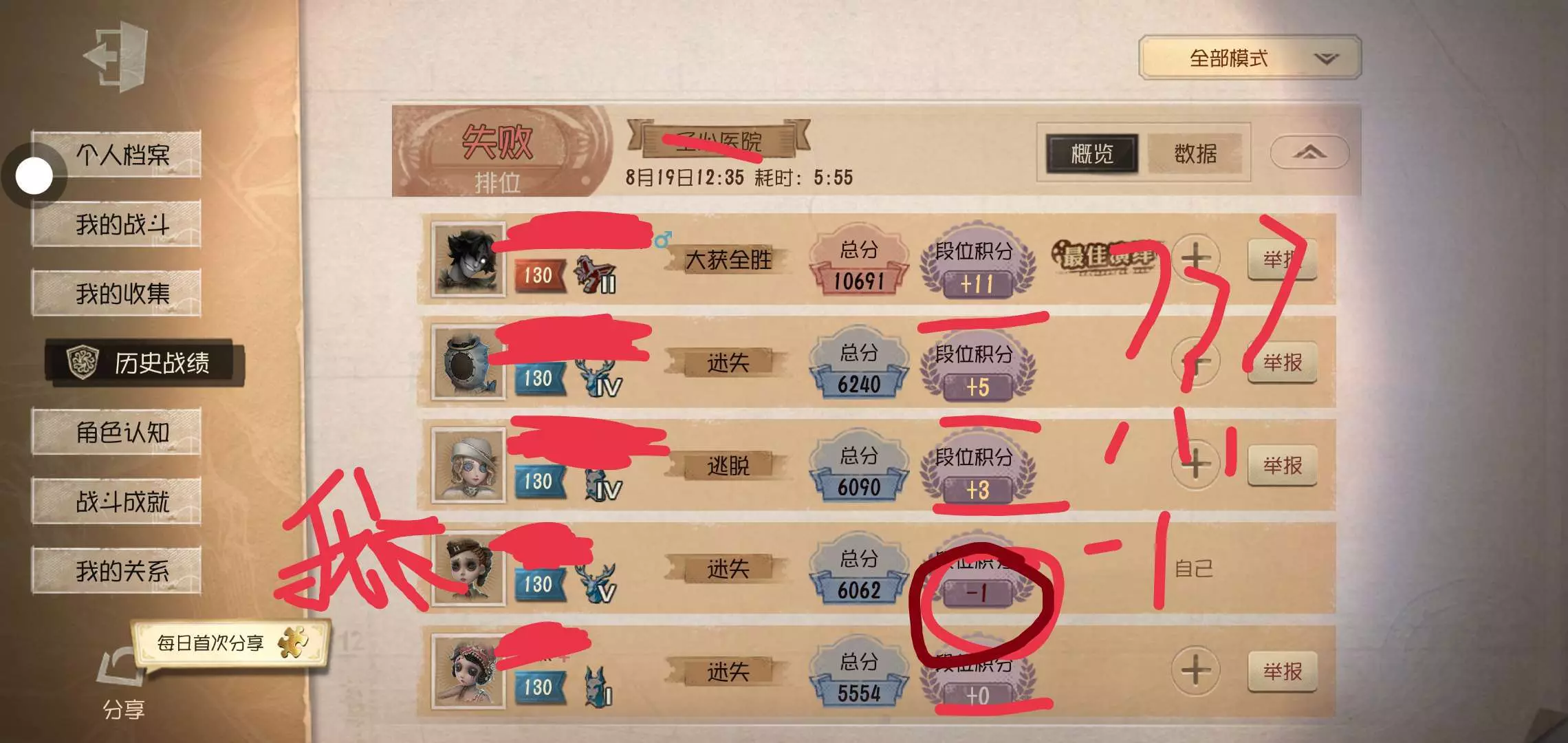The height and width of the screenshot is (743, 1568).
Task: Tap the white floating assistive touch circle
Action: click(34, 176)
